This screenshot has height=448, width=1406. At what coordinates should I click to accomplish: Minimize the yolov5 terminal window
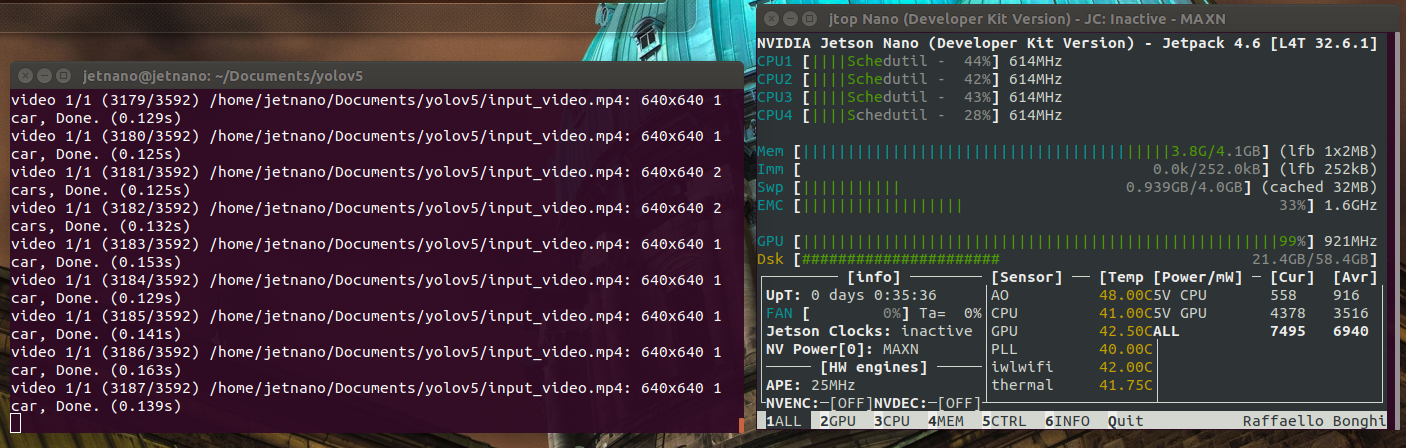43,76
